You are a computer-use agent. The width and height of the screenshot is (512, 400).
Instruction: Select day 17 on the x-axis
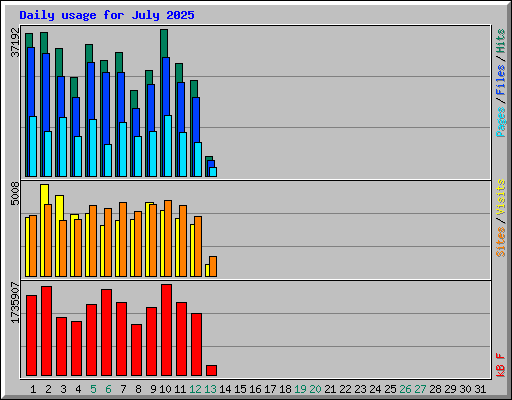270,389
